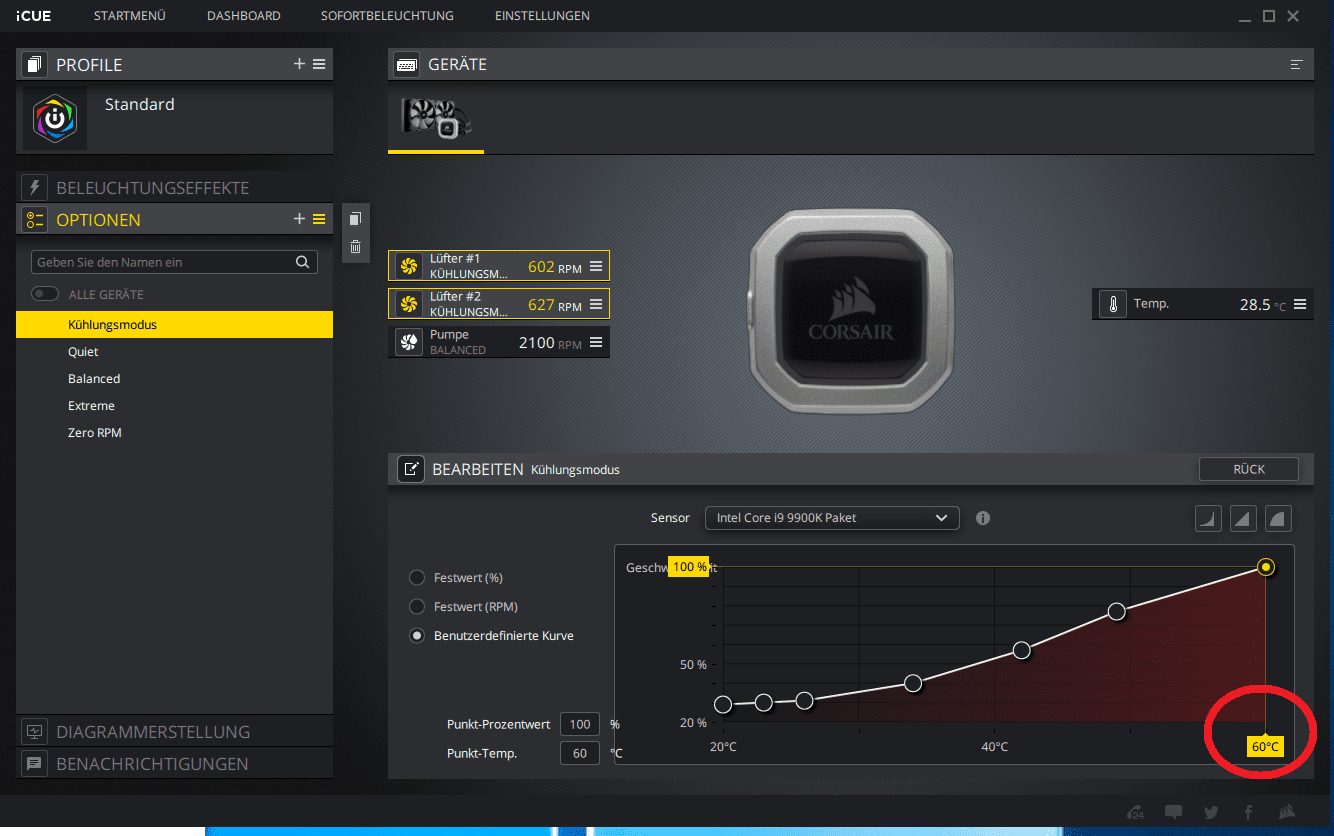The image size is (1334, 836).
Task: Expand the Beleuchtungseffekte section
Action: click(x=174, y=188)
